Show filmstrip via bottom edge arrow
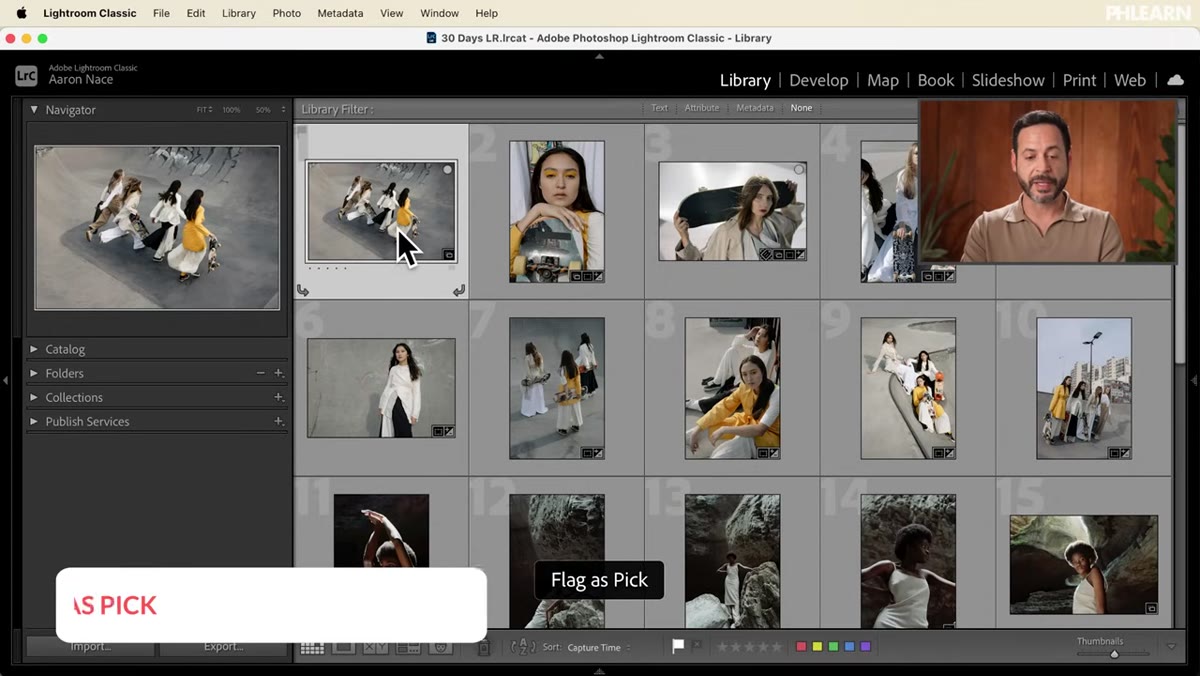The image size is (1200, 676). 600,671
